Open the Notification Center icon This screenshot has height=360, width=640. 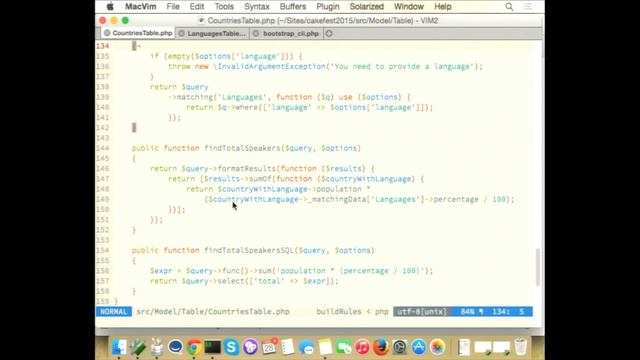pyautogui.click(x=528, y=7)
